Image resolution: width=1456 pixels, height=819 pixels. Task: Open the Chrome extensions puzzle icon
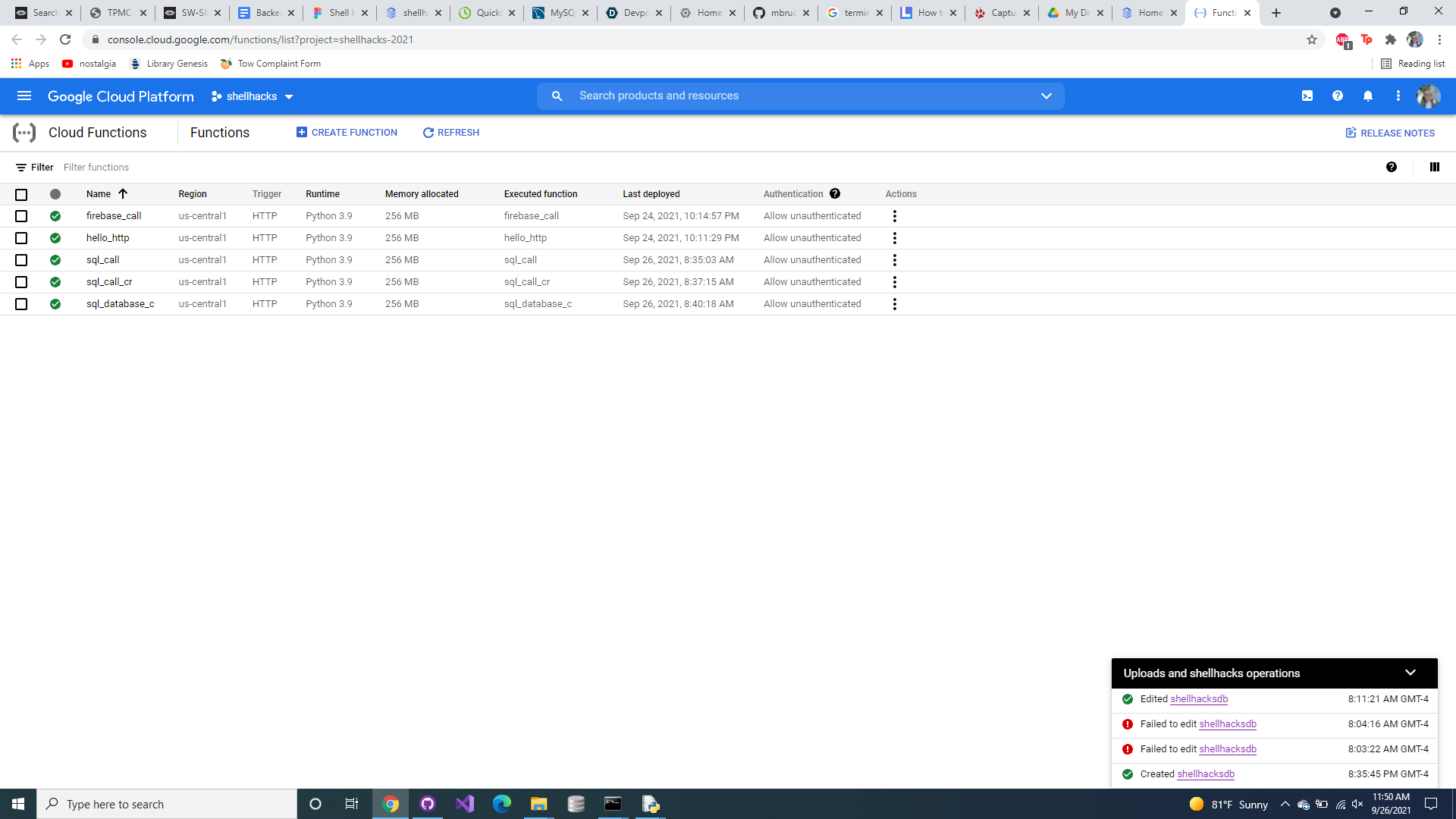click(x=1391, y=39)
